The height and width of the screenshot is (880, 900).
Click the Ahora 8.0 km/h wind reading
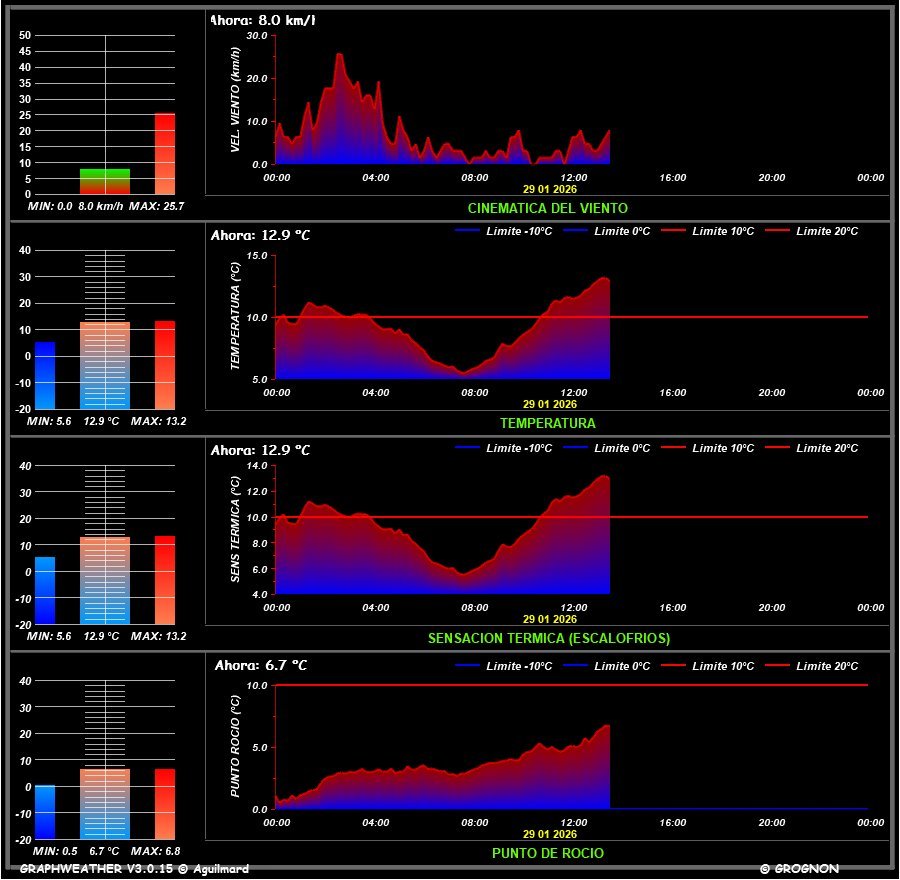point(263,20)
